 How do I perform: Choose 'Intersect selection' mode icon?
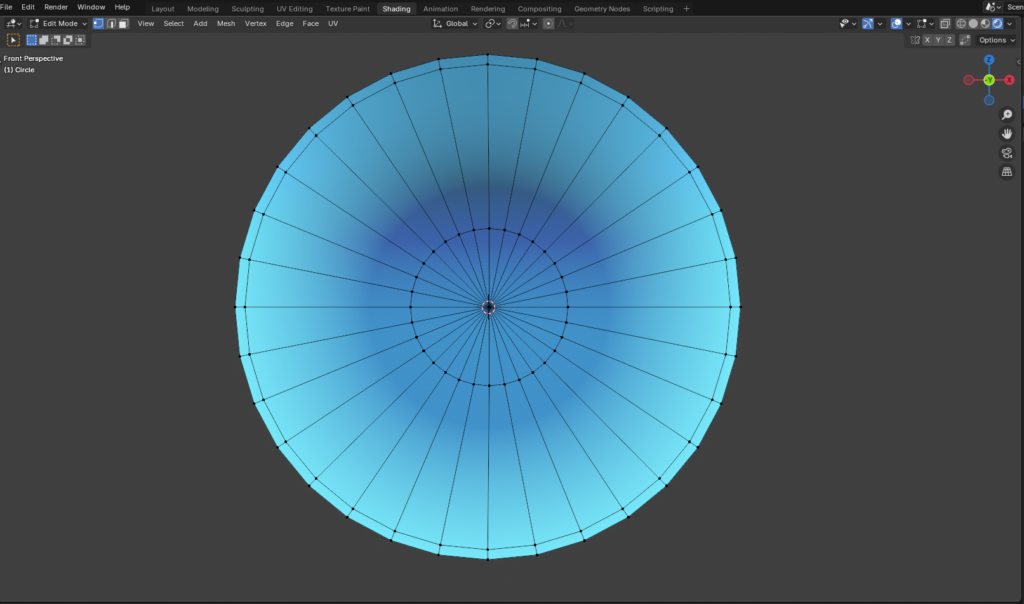click(80, 40)
